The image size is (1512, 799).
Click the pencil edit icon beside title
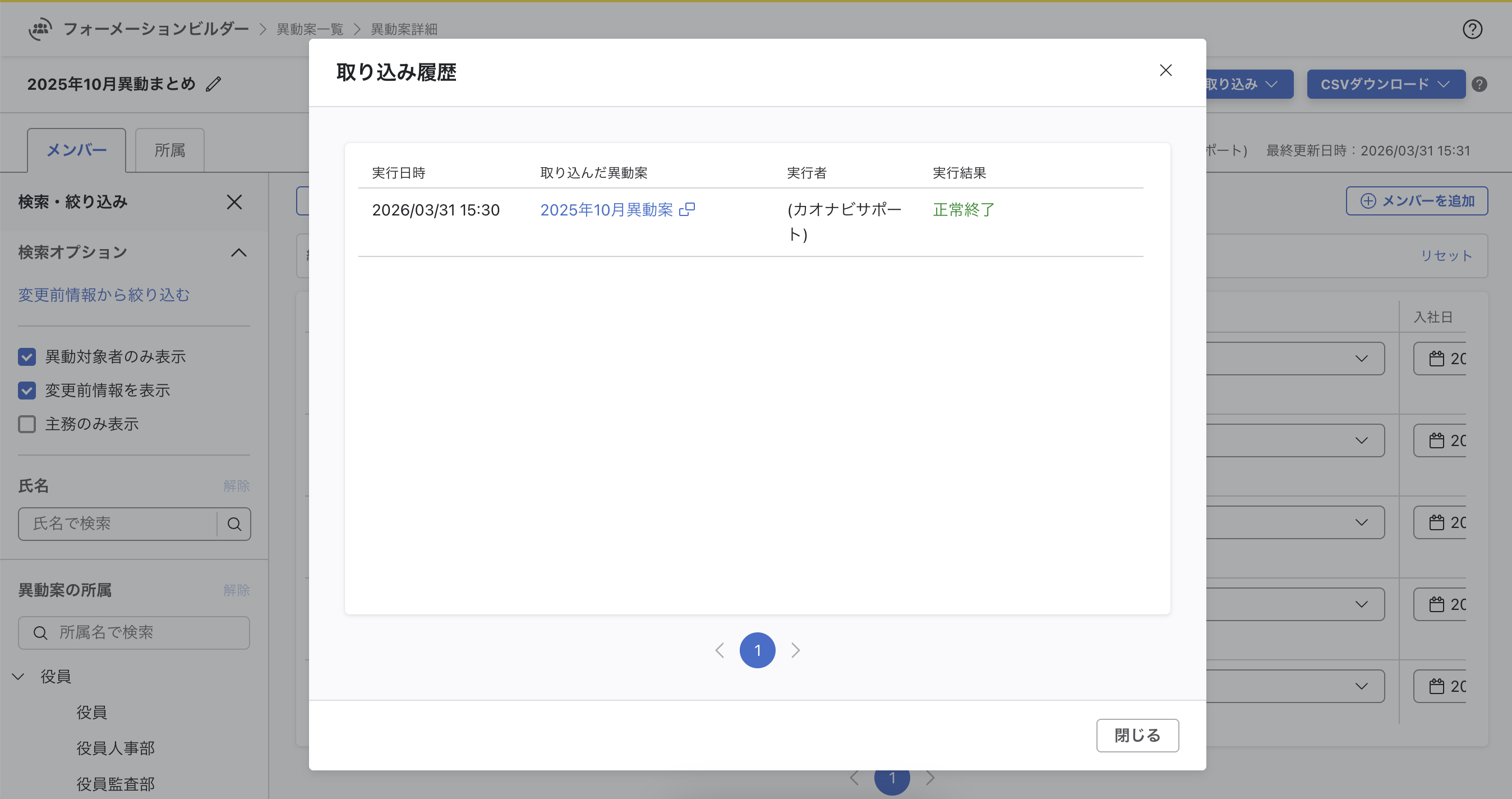point(214,84)
